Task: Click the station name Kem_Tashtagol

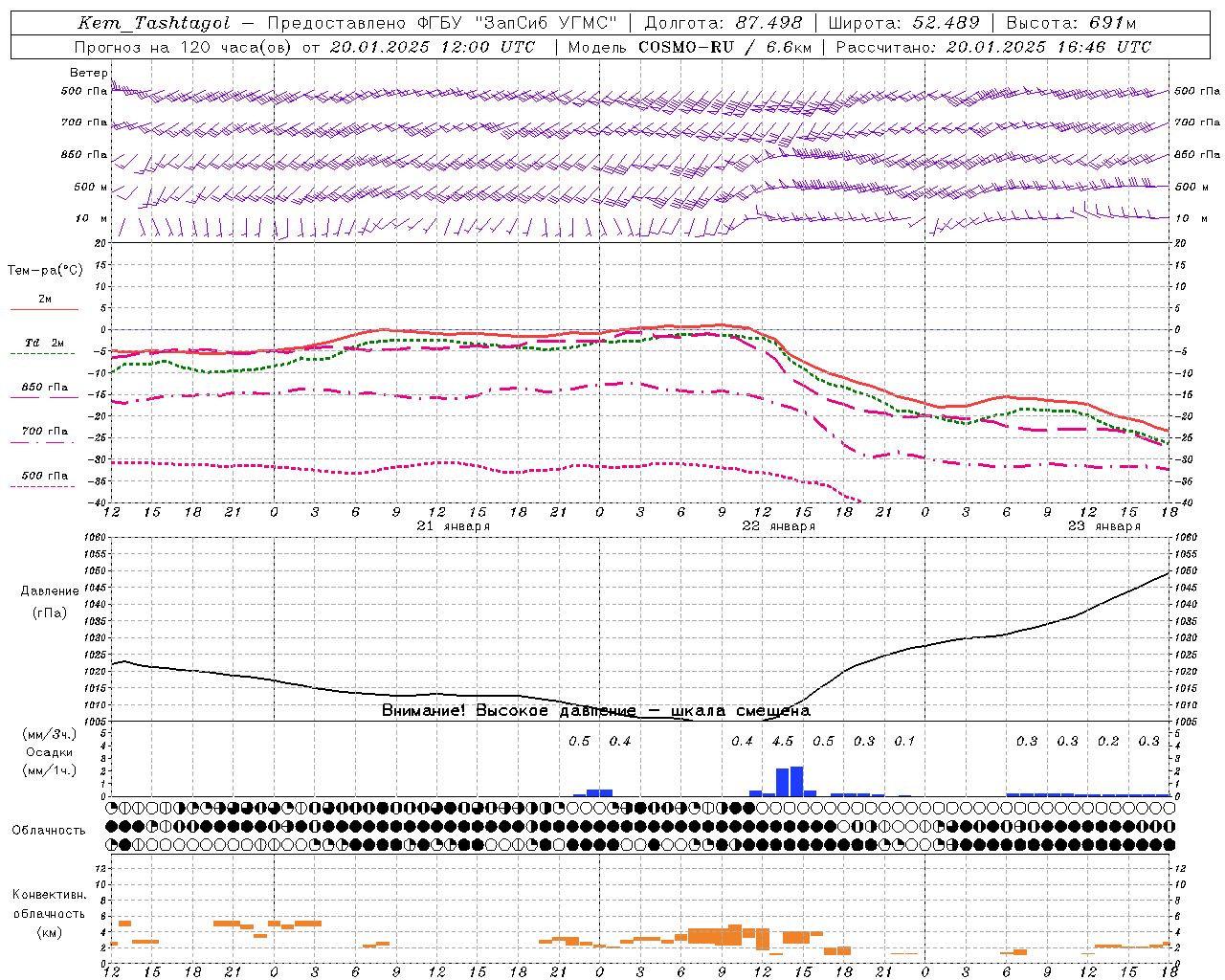Action: 154,23
